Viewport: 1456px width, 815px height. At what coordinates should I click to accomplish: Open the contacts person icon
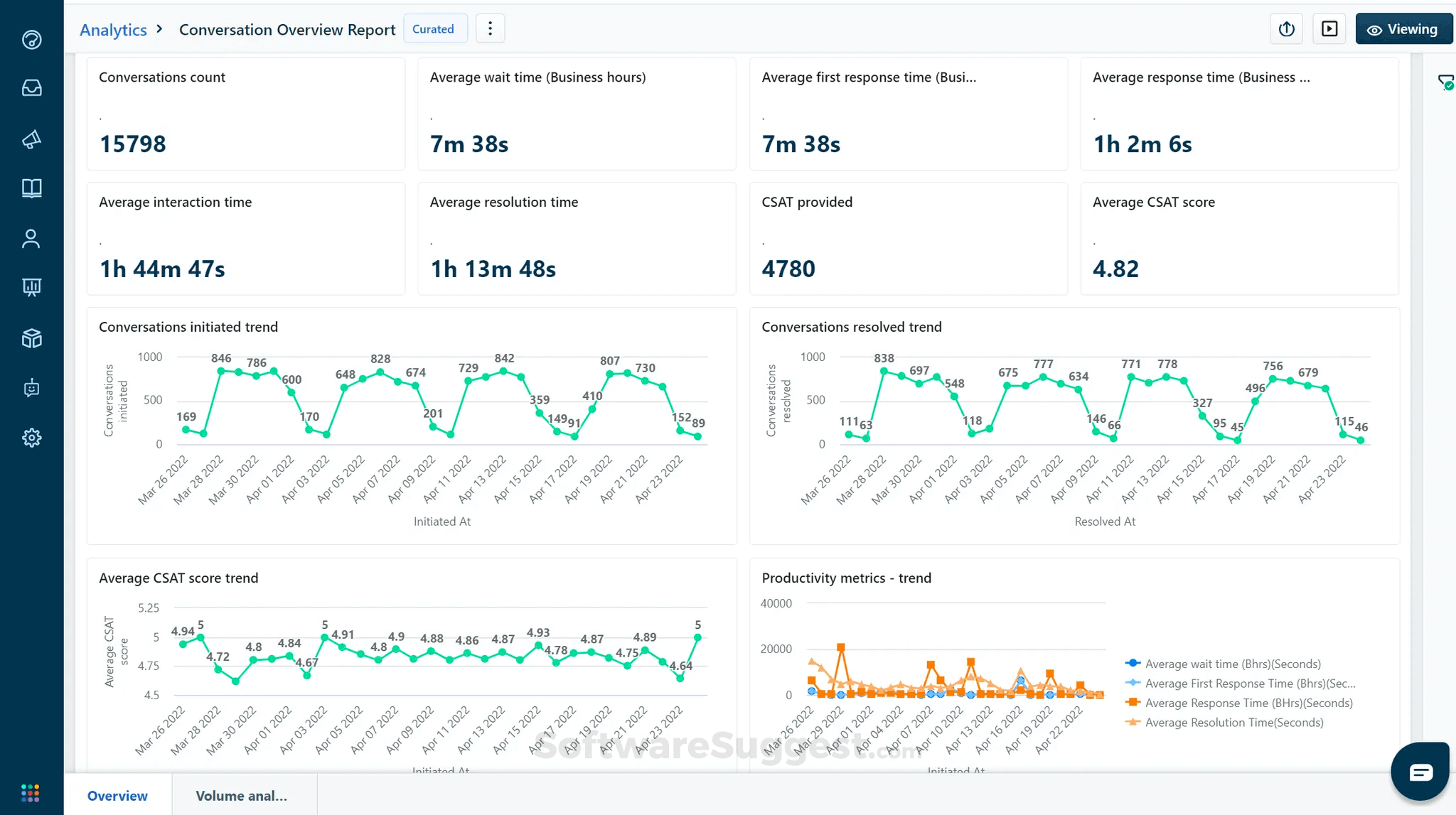(x=31, y=239)
